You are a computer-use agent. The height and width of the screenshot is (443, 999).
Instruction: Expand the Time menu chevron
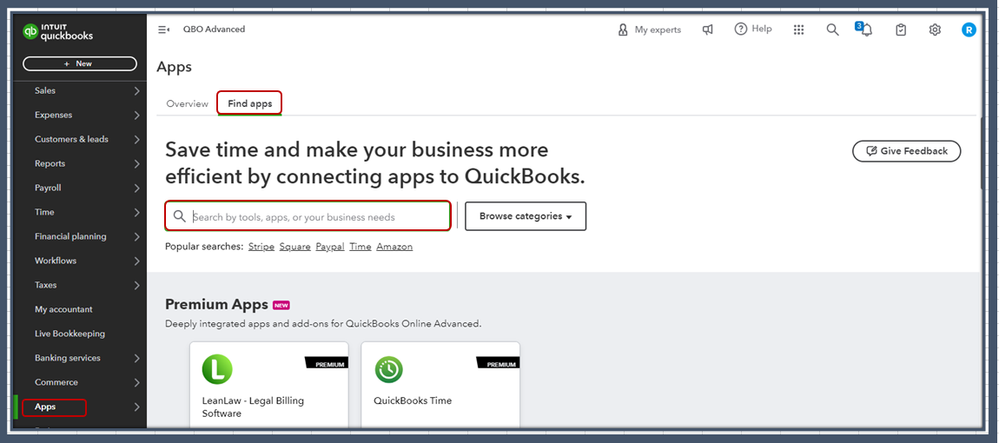click(136, 212)
